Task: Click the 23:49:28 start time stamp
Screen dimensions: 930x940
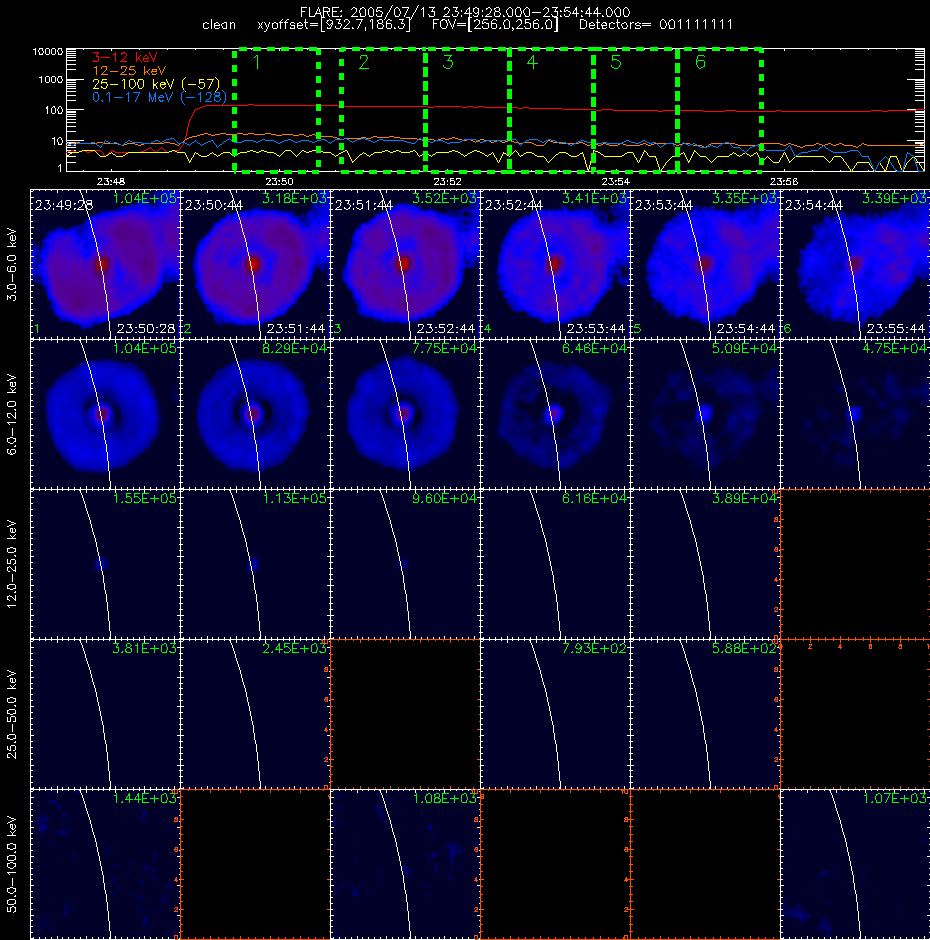Action: pyautogui.click(x=64, y=205)
